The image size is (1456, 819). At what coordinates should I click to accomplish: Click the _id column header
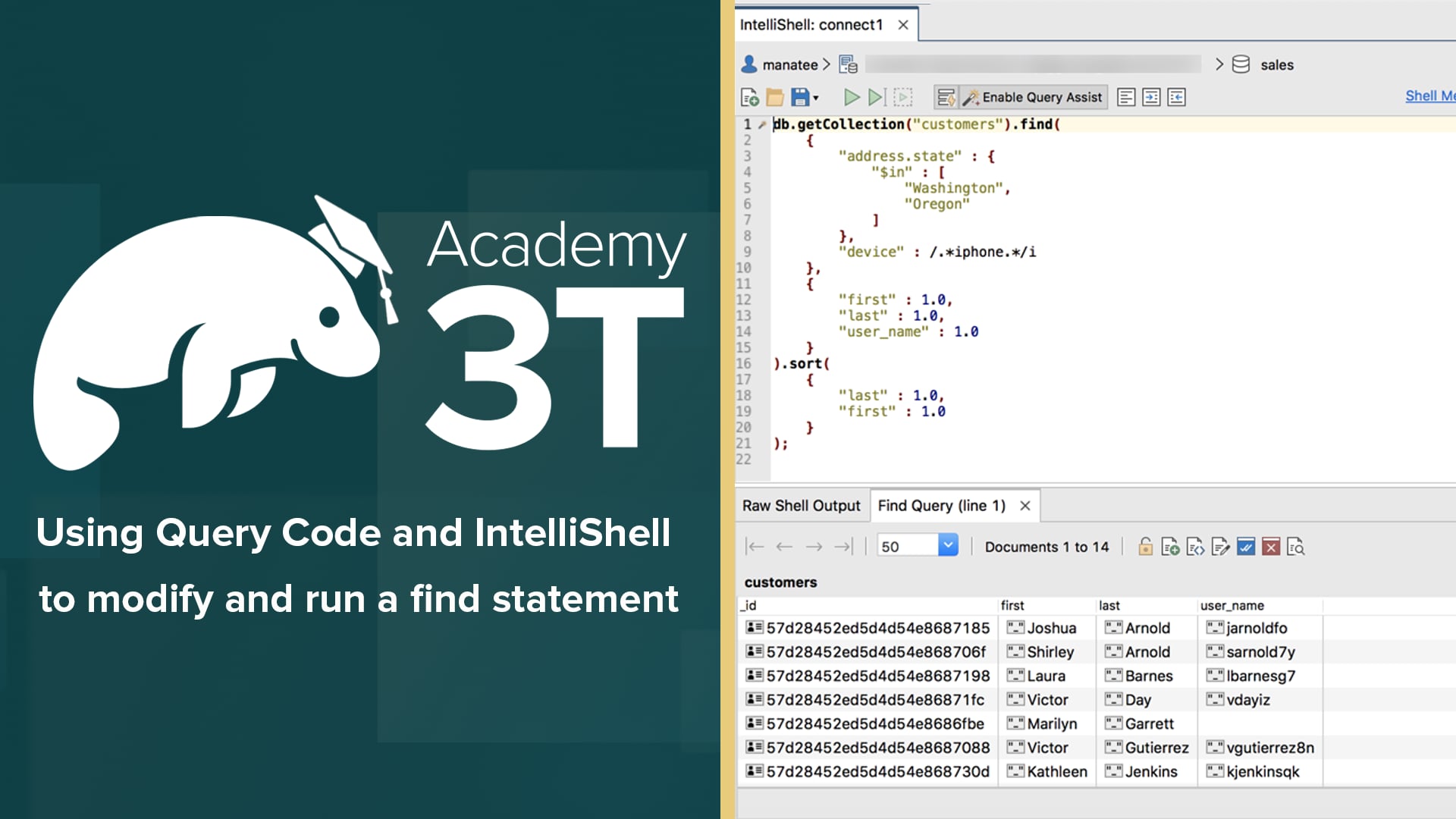click(867, 605)
